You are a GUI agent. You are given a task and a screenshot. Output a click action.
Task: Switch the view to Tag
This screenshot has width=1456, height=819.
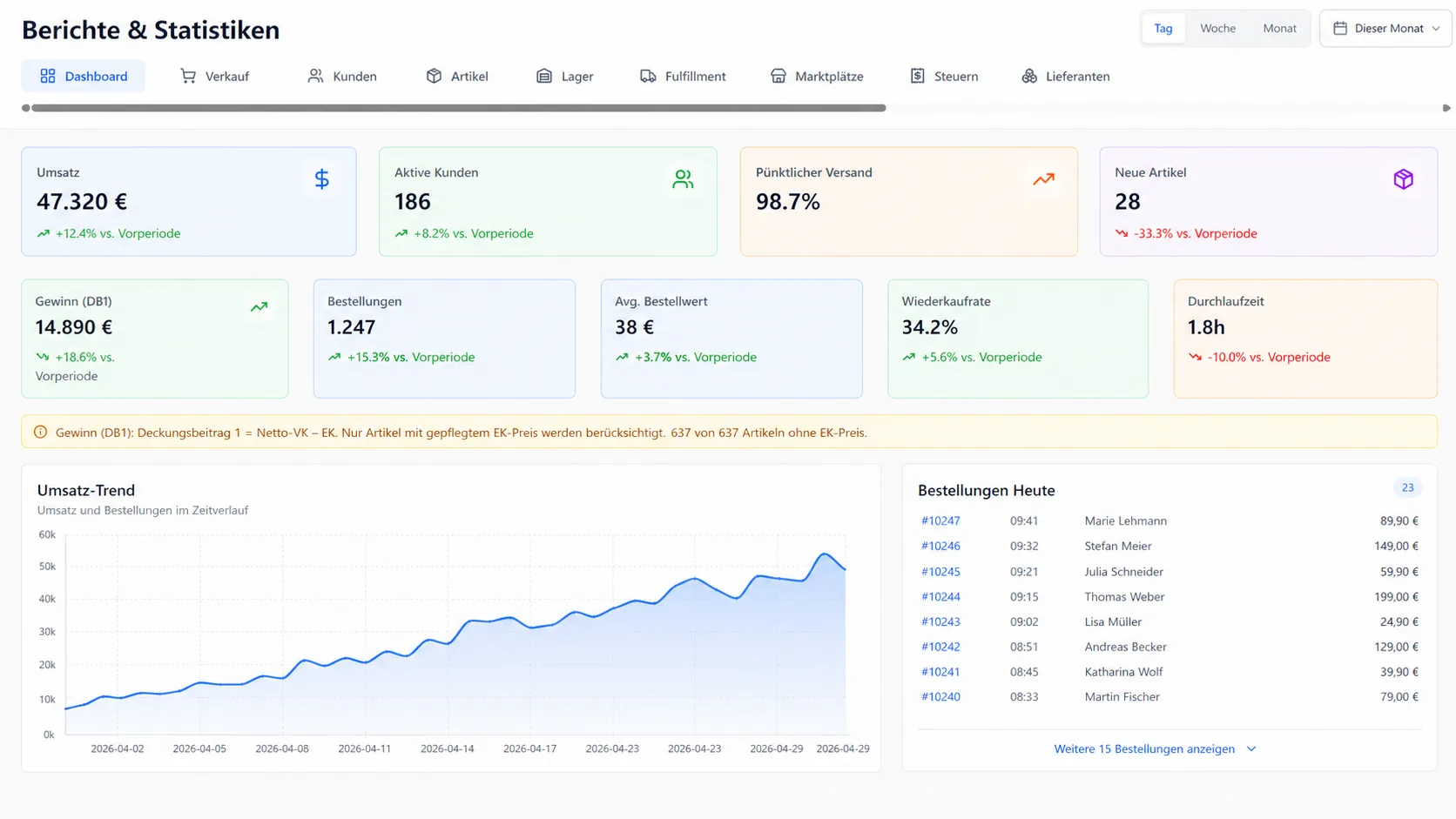tap(1163, 29)
